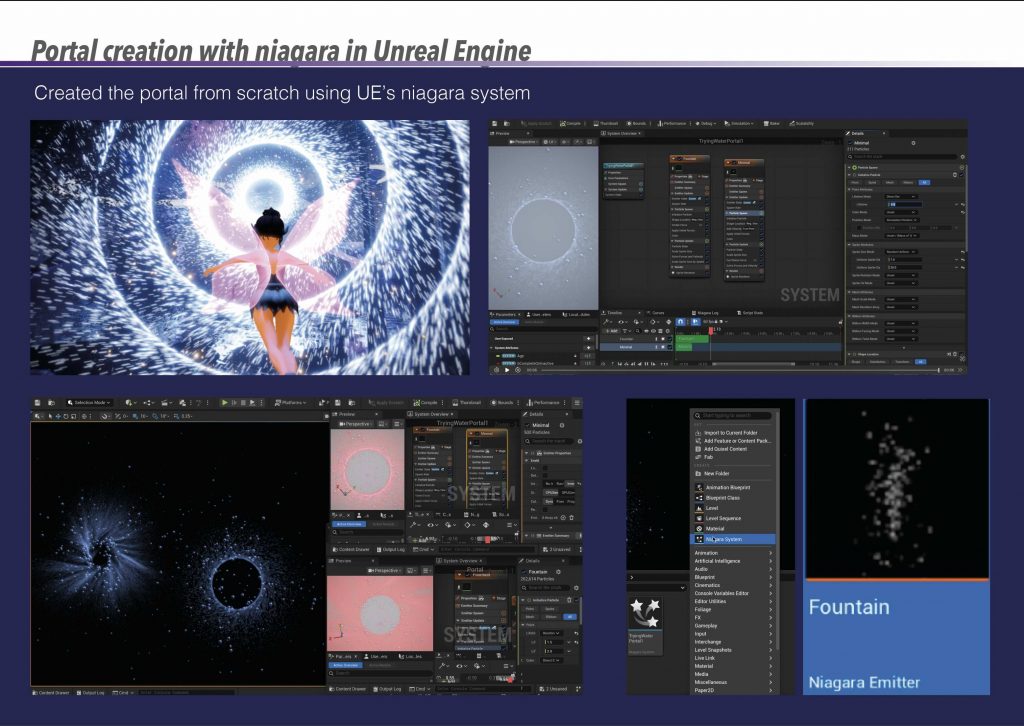Image resolution: width=1024 pixels, height=726 pixels.
Task: Expand the Blueprint category submenu
Action: (770, 577)
